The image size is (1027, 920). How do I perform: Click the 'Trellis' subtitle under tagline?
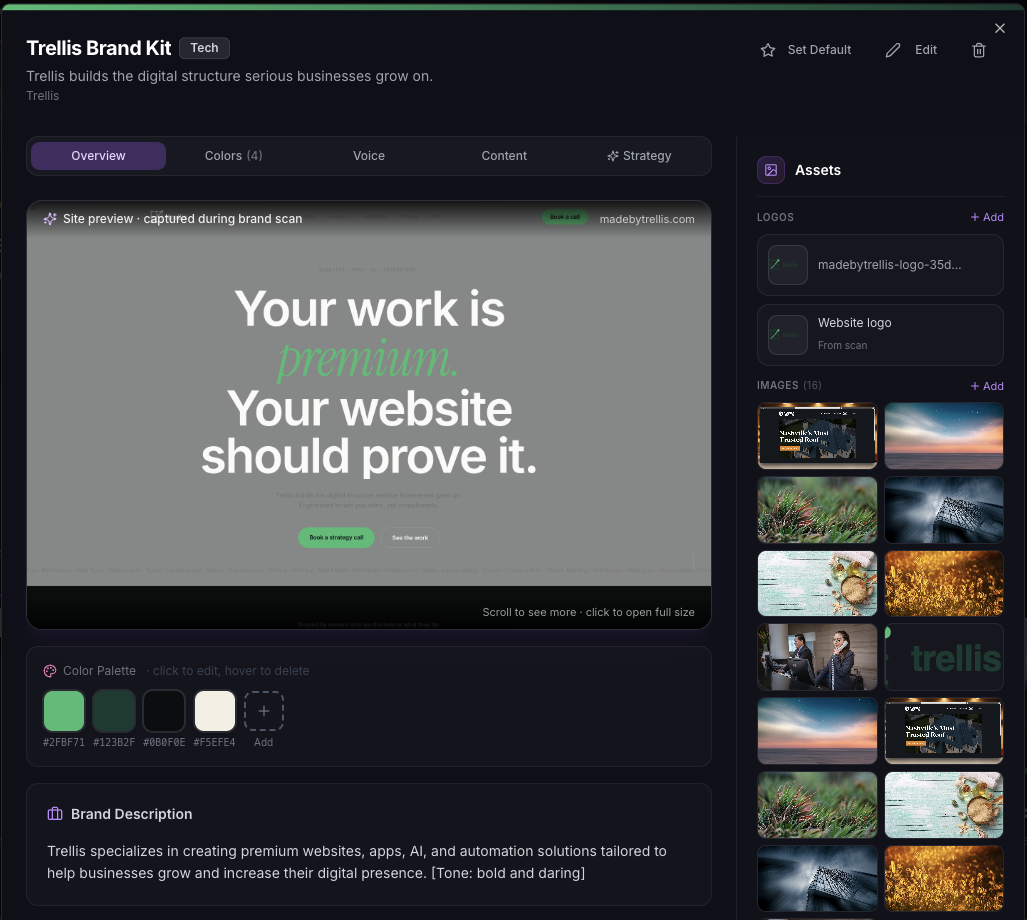[x=43, y=96]
